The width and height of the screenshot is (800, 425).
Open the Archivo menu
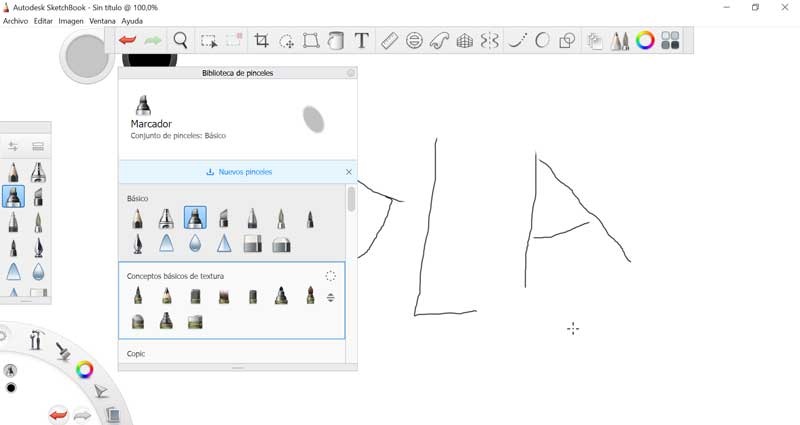pyautogui.click(x=15, y=21)
